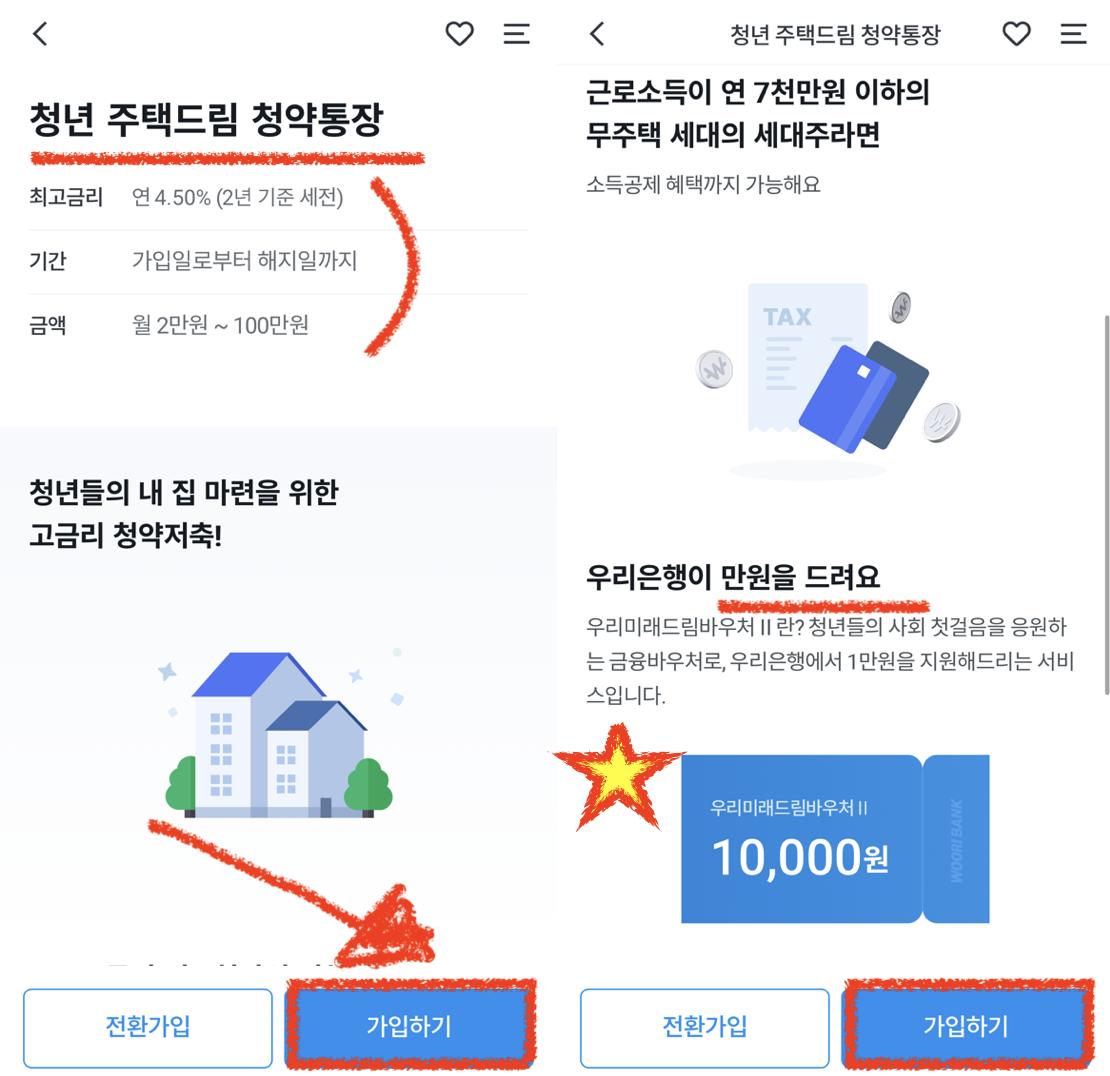1110x1076 pixels.
Task: Tap the TAX receipt and cards illustration
Action: pos(828,375)
